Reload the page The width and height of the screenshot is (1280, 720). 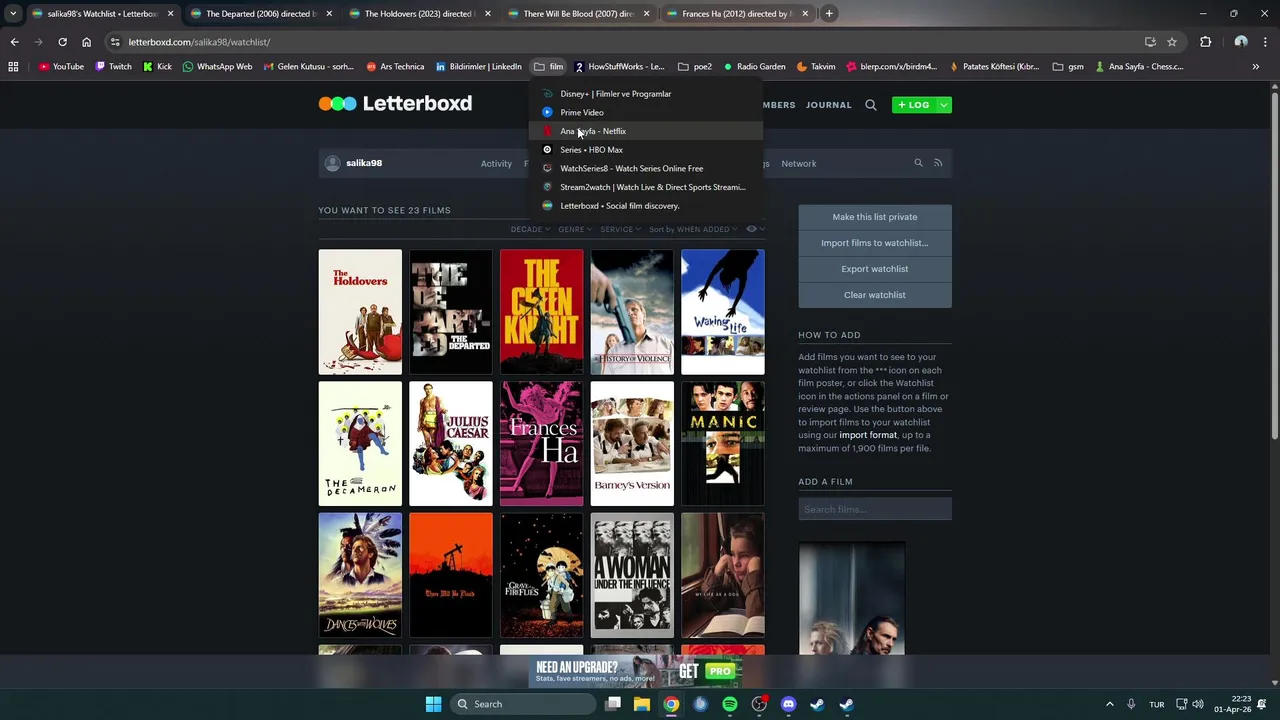[62, 42]
